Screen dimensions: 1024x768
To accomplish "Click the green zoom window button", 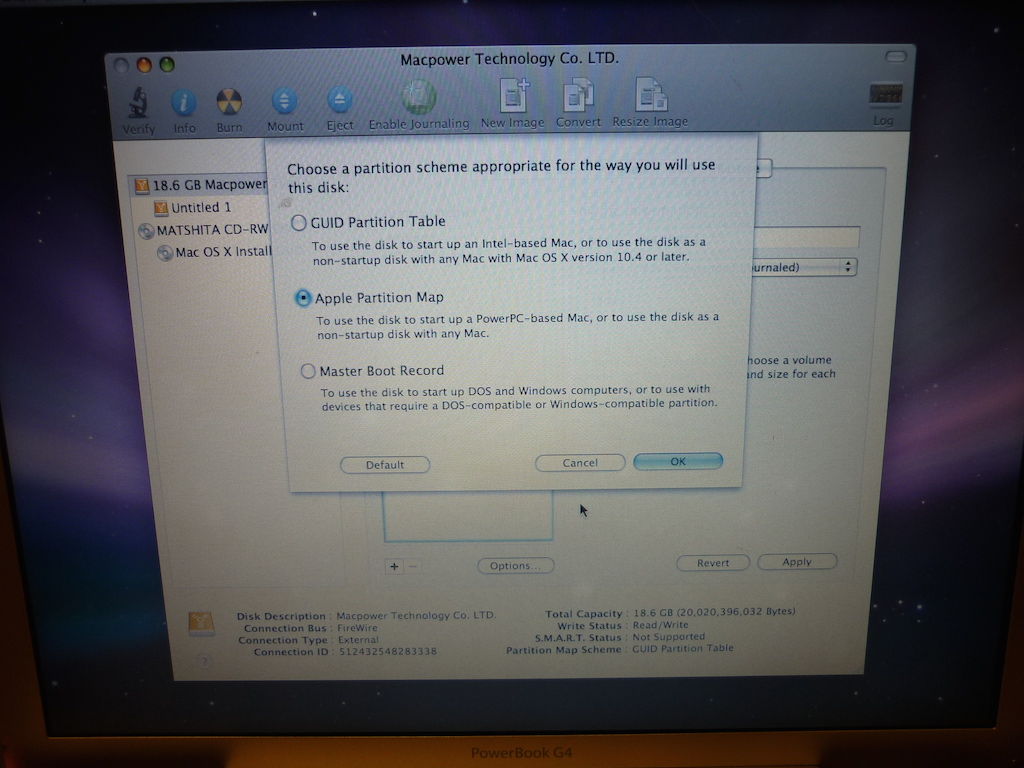I will tap(167, 65).
